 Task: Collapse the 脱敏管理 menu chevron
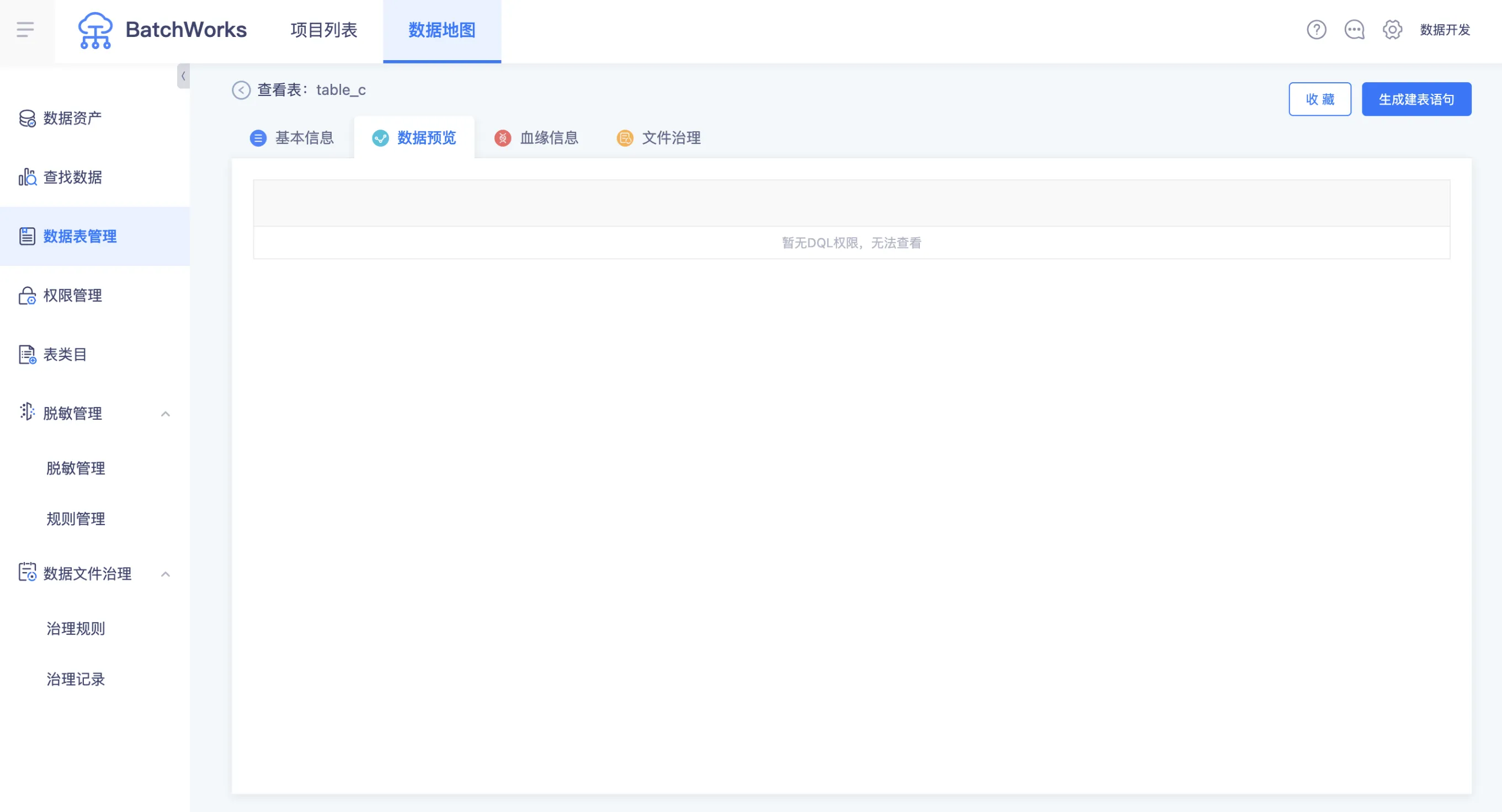[x=166, y=414]
